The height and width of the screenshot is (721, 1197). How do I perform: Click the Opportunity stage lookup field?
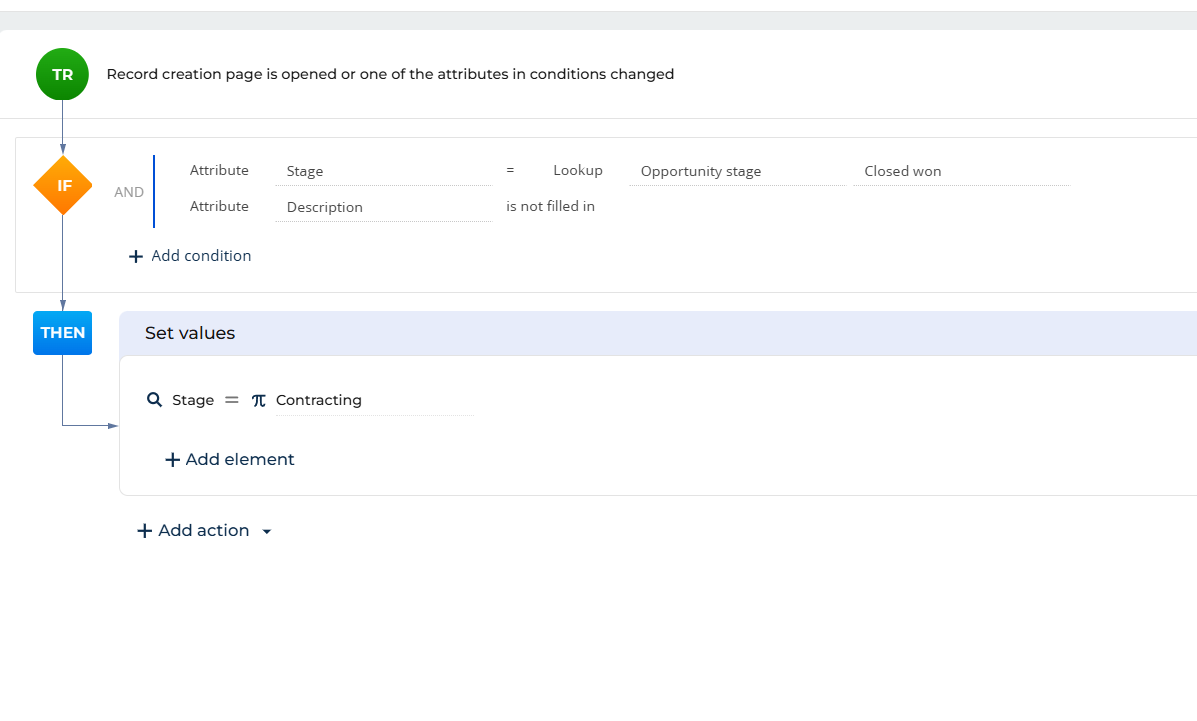(736, 172)
